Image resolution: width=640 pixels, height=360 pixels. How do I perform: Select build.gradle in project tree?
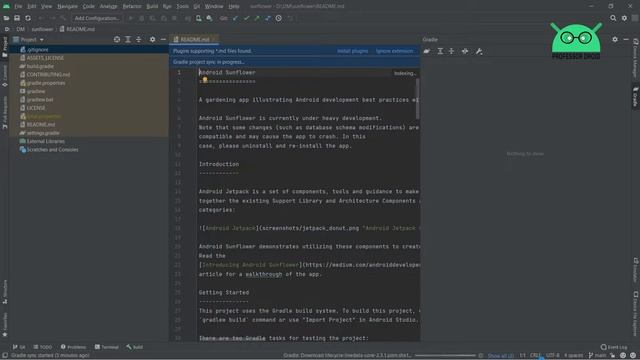pyautogui.click(x=89, y=66)
